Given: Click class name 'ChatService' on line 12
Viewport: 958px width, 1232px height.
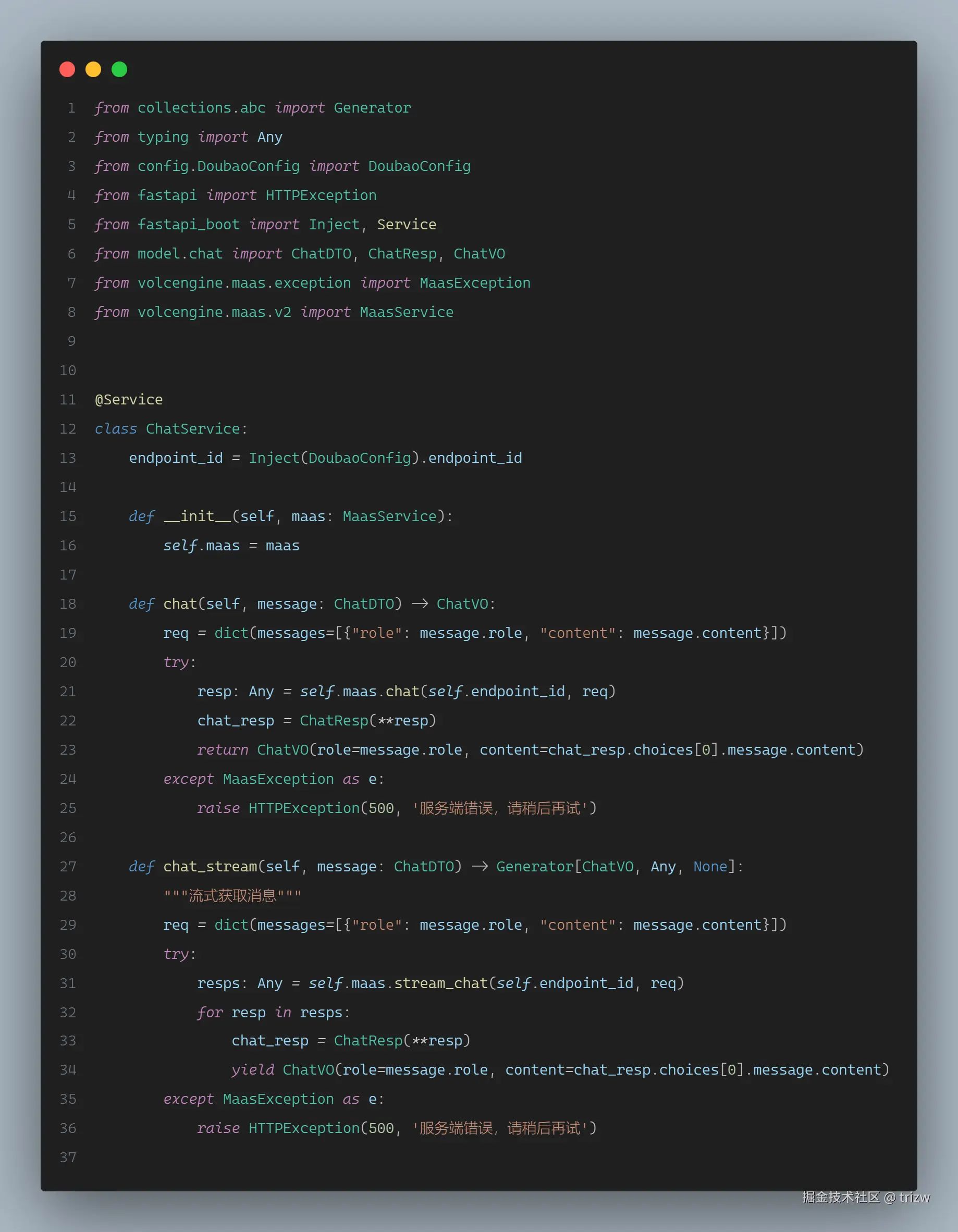Looking at the screenshot, I should [193, 429].
